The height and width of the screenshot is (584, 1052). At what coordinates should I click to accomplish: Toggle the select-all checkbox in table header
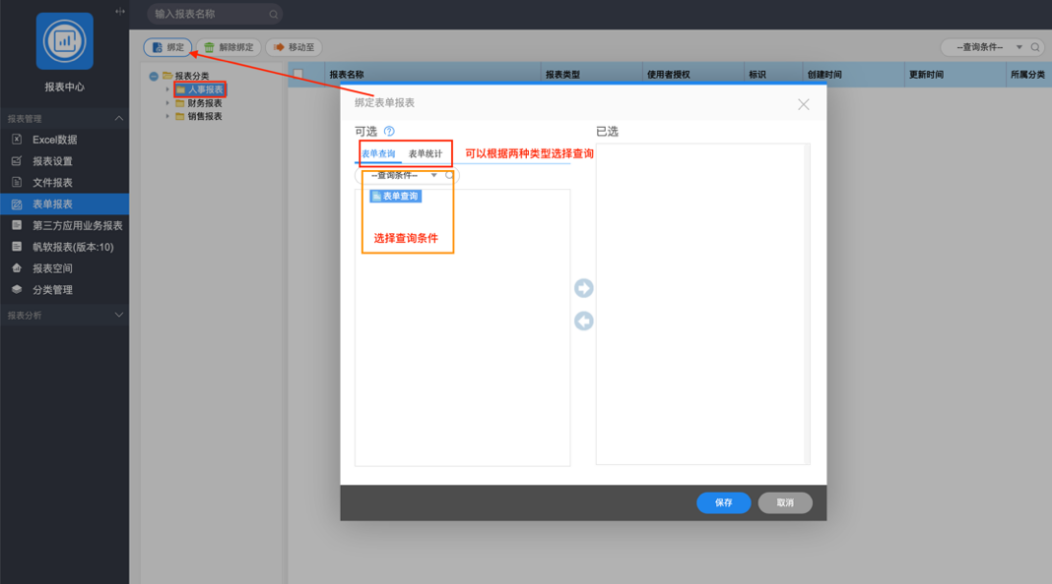pyautogui.click(x=298, y=74)
